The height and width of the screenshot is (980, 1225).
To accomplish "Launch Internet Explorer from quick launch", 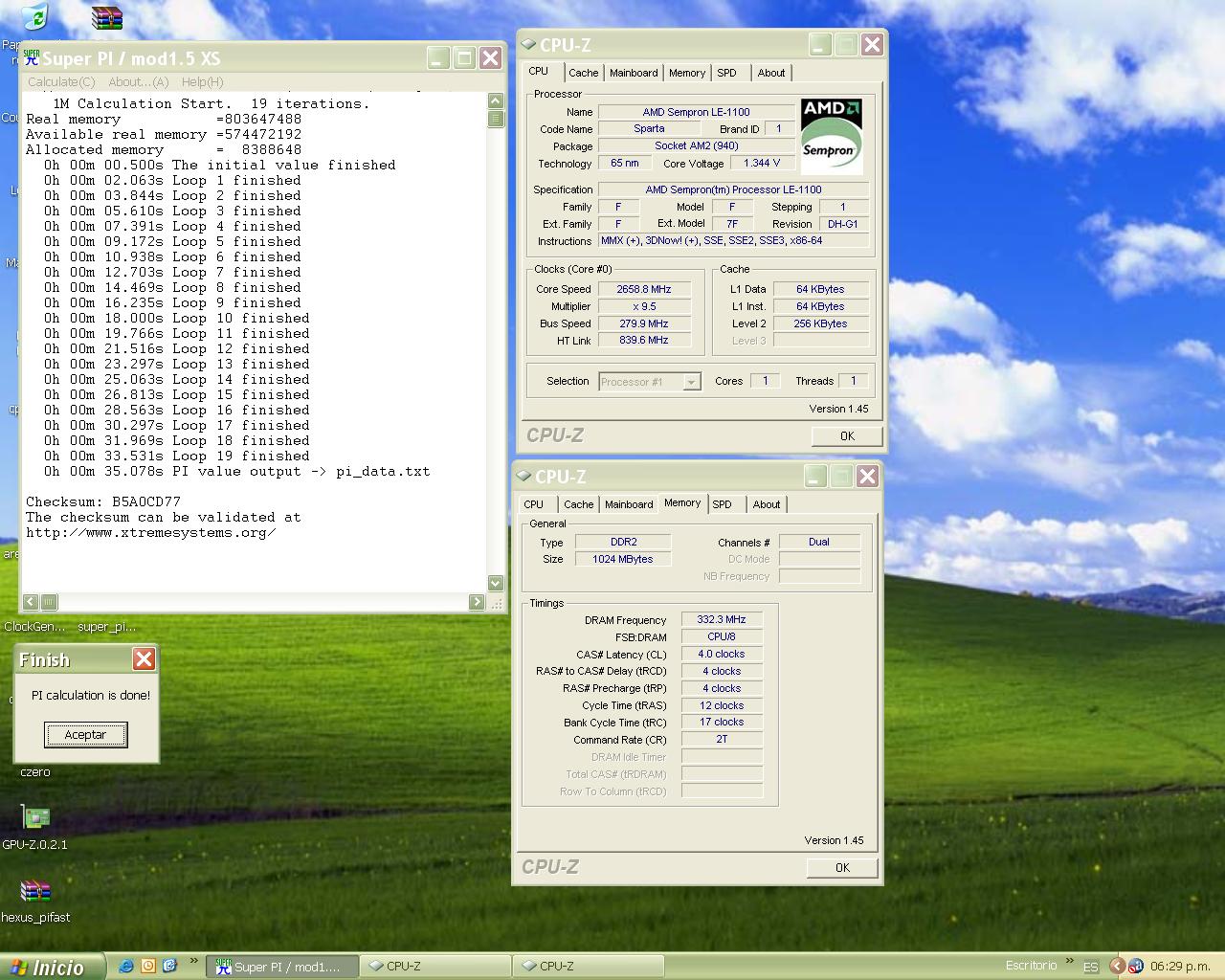I will (125, 966).
